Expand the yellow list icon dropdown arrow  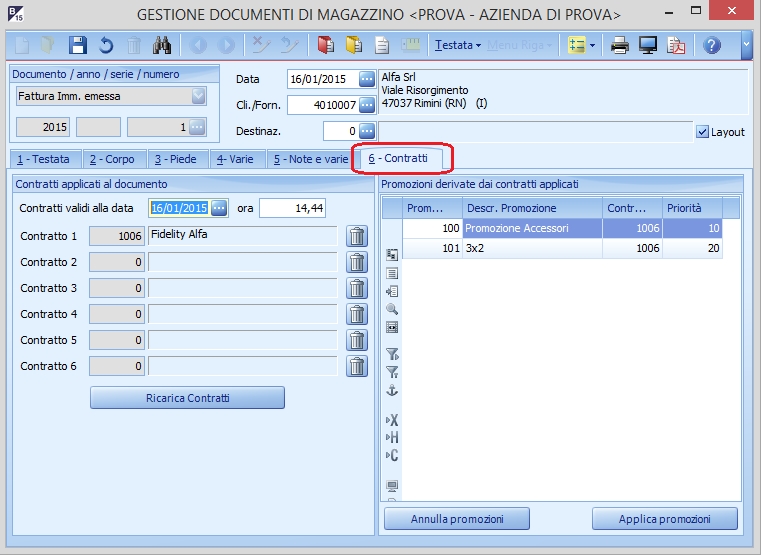pos(592,46)
